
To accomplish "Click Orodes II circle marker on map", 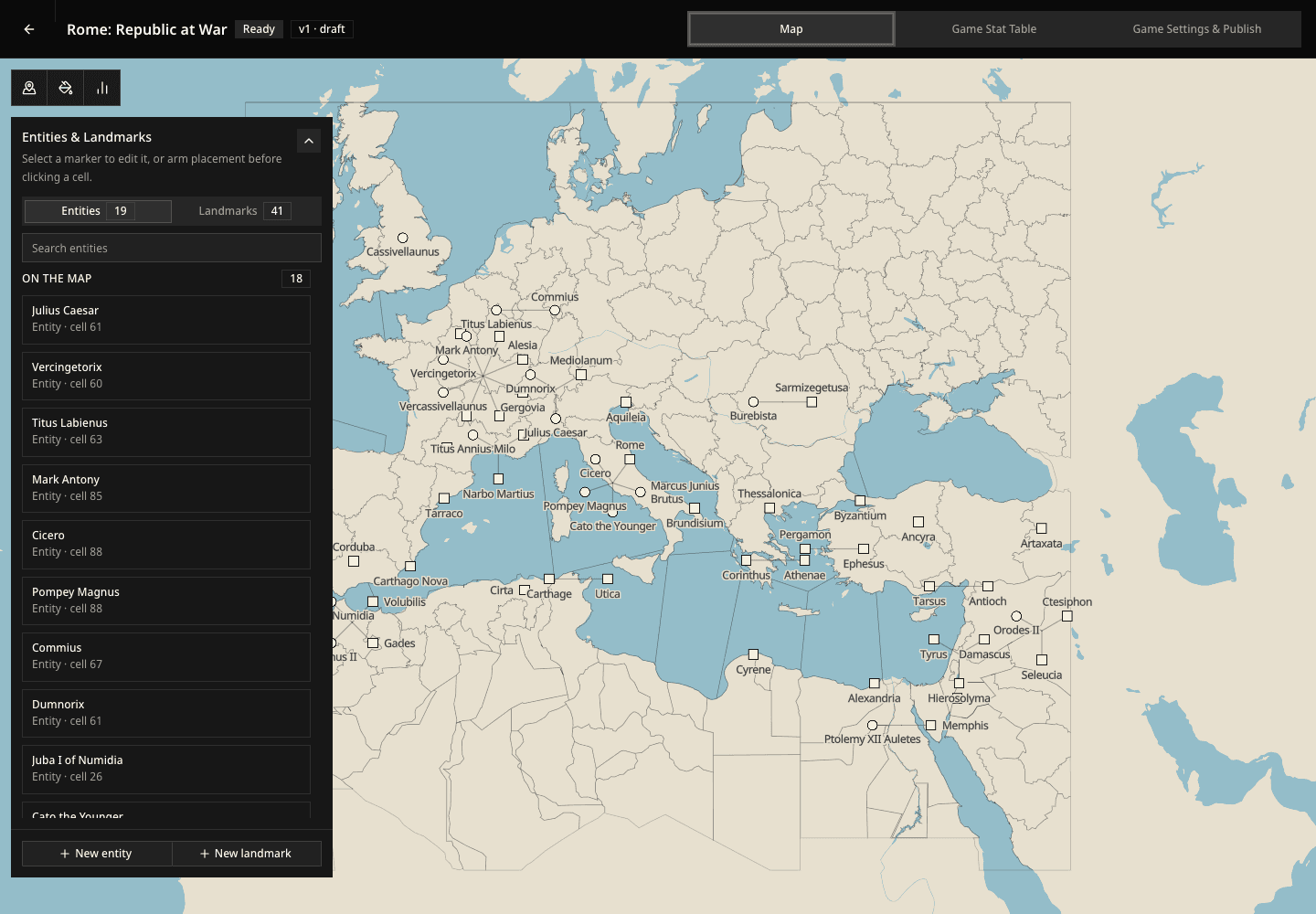I will (1016, 616).
